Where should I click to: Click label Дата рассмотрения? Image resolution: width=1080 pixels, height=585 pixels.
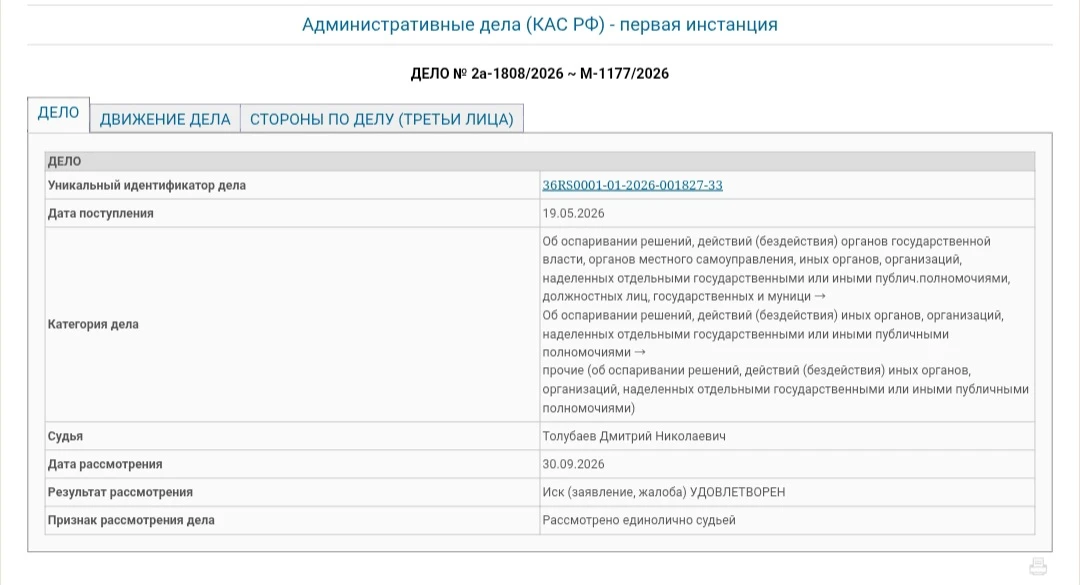pyautogui.click(x=105, y=464)
